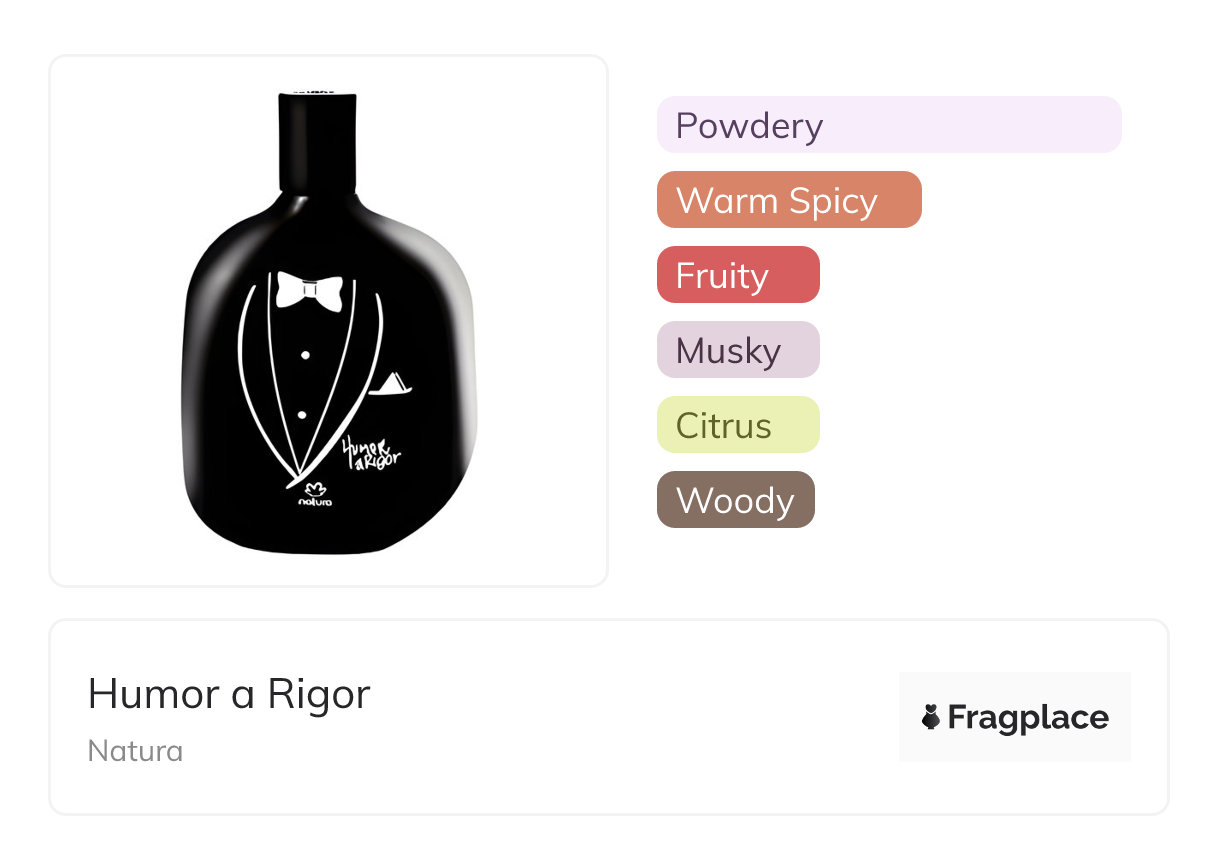
Task: Open the Natura brand link
Action: coord(135,751)
